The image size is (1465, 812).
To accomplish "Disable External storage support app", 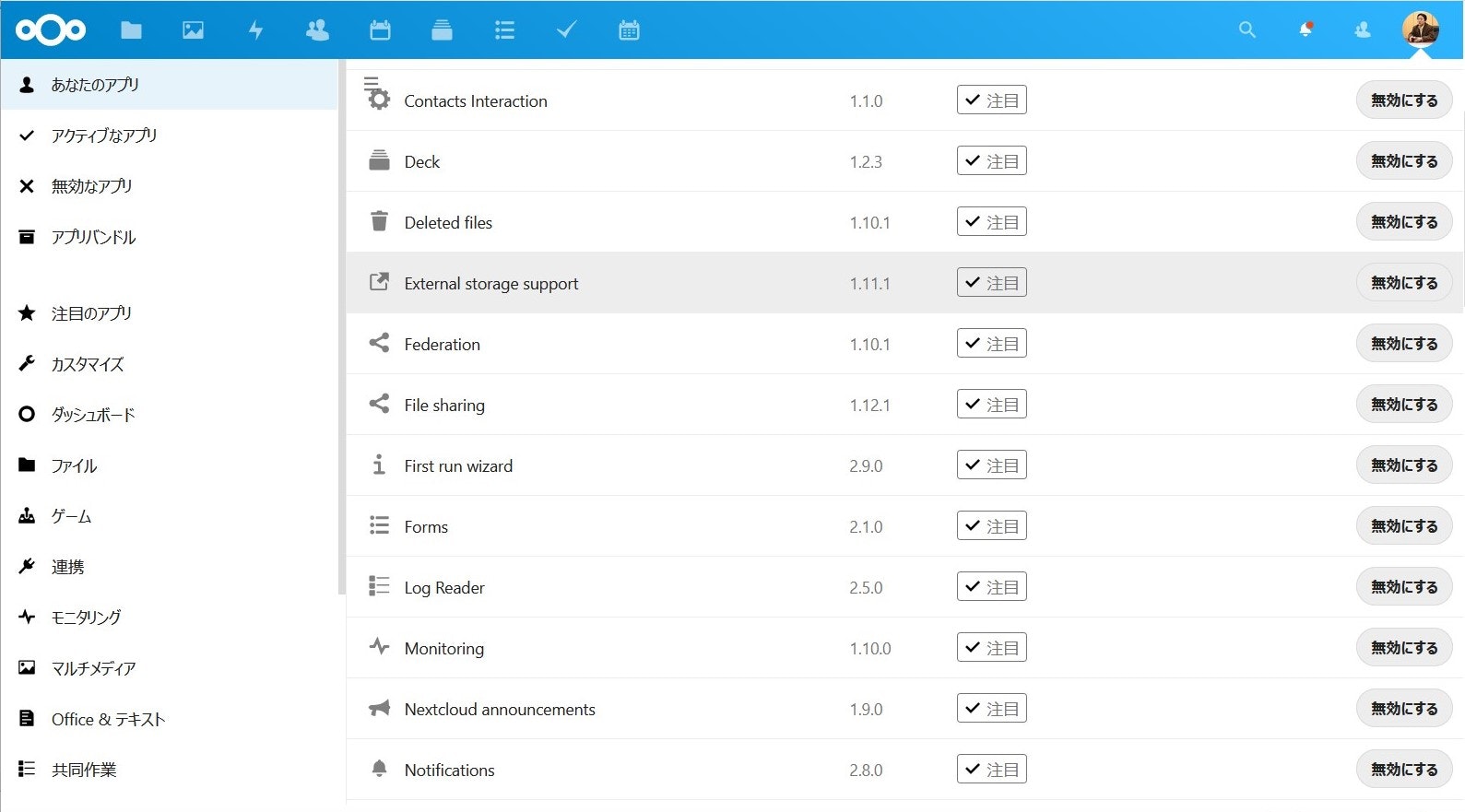I will pyautogui.click(x=1404, y=283).
